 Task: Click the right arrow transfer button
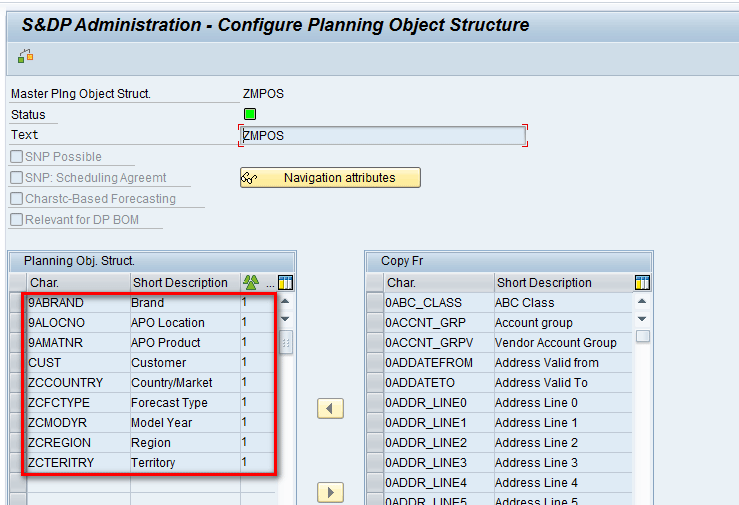tap(330, 492)
